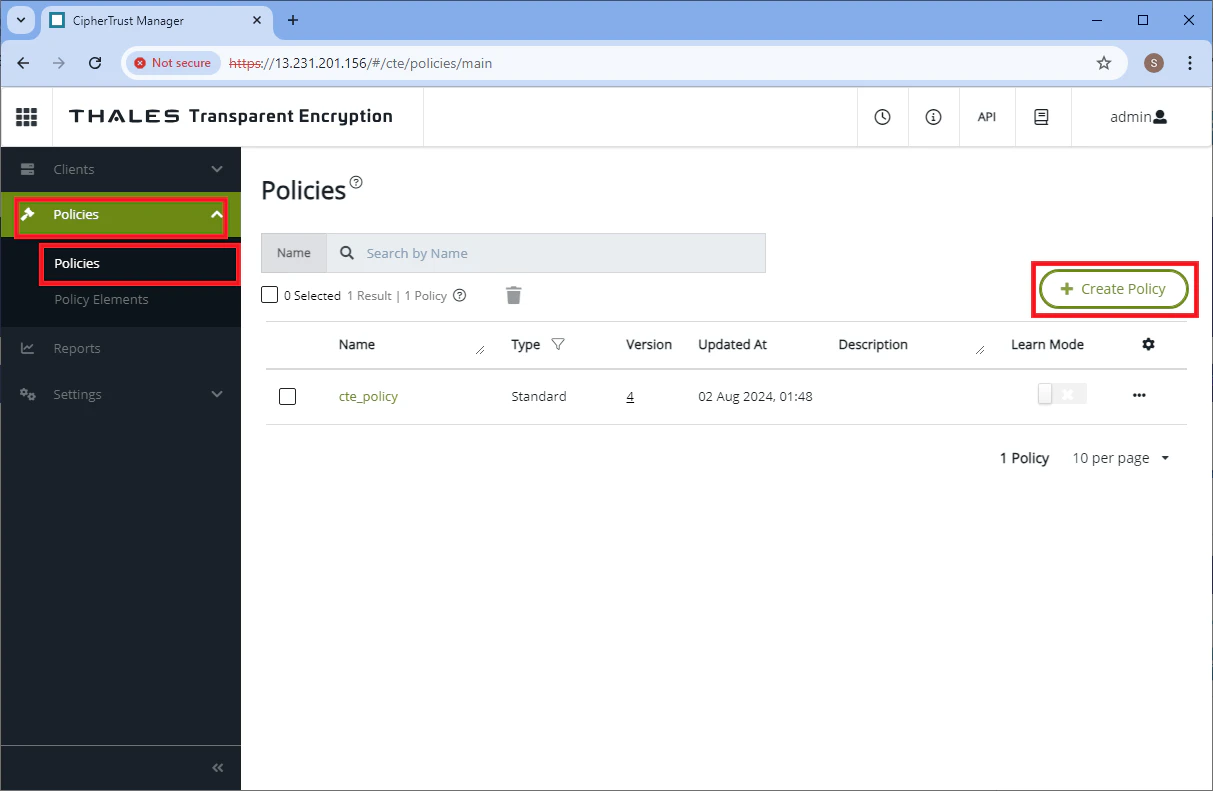Sort by Name column header
Image resolution: width=1213 pixels, height=791 pixels.
pyautogui.click(x=357, y=344)
